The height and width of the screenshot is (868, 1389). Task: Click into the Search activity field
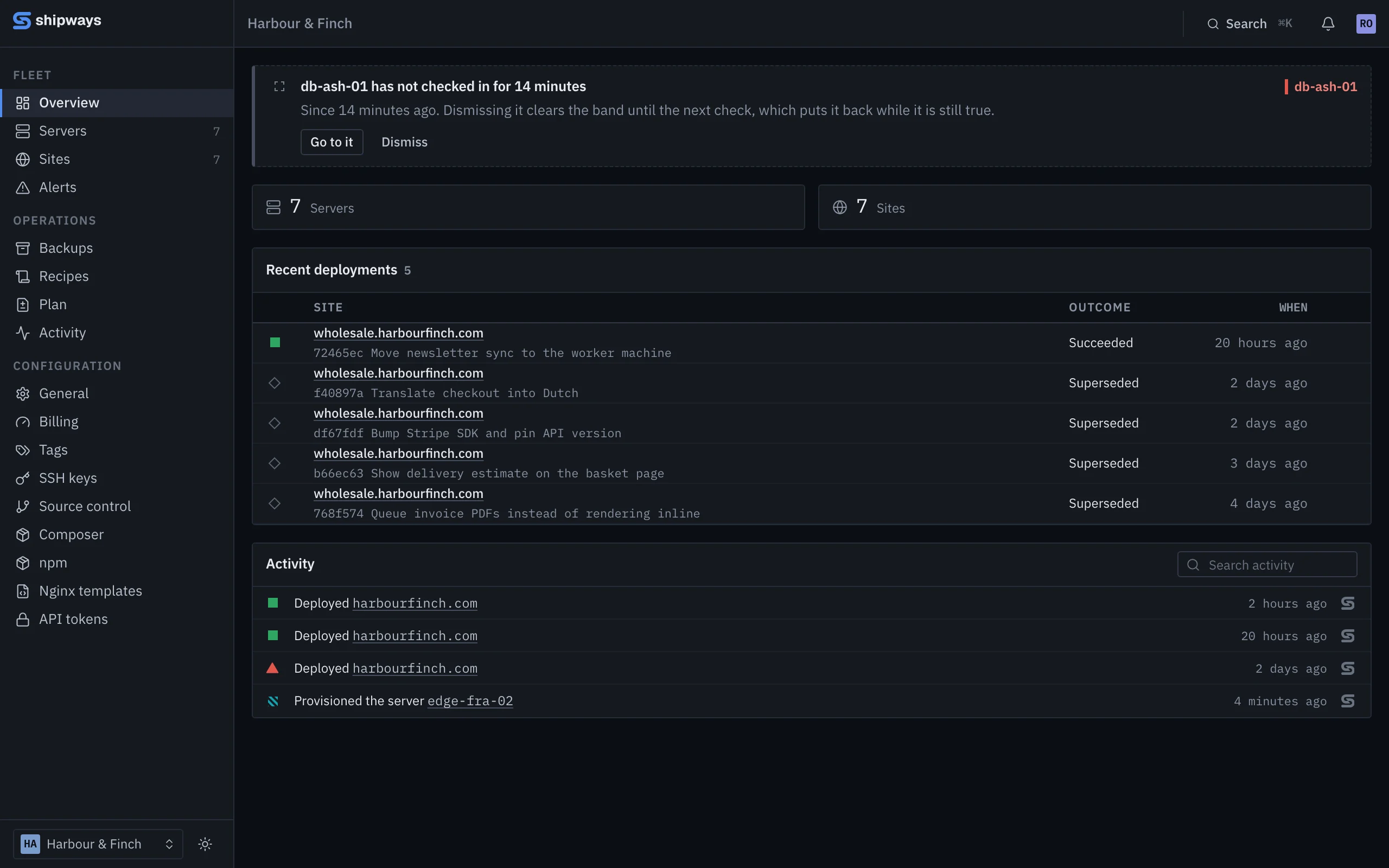(x=1267, y=565)
